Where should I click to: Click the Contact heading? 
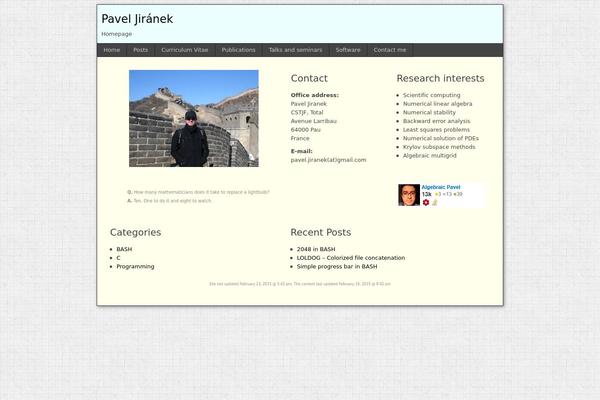[x=309, y=78]
